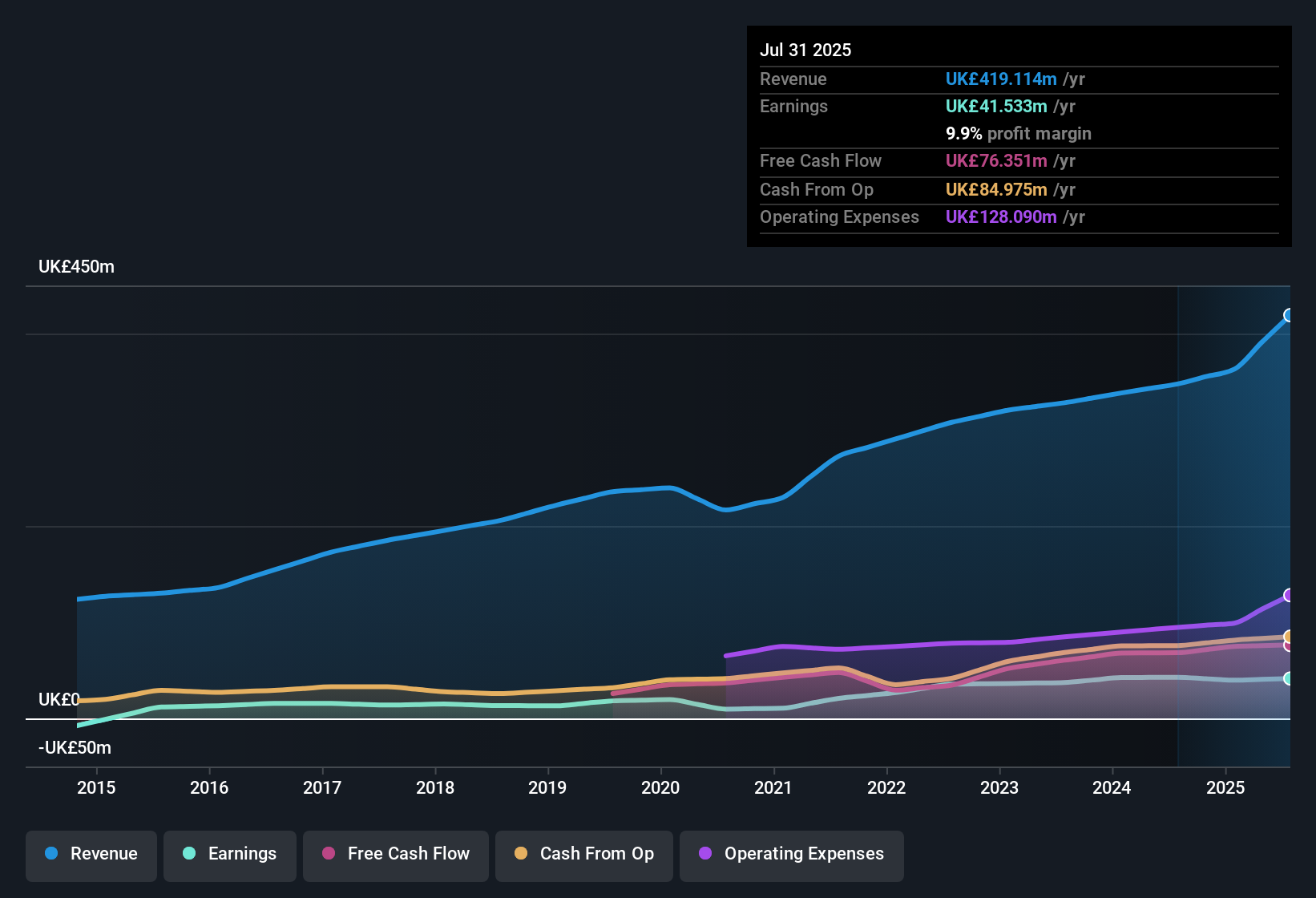Click the UK£450m gridline label
Viewport: 1316px width, 898px height.
pos(76,266)
